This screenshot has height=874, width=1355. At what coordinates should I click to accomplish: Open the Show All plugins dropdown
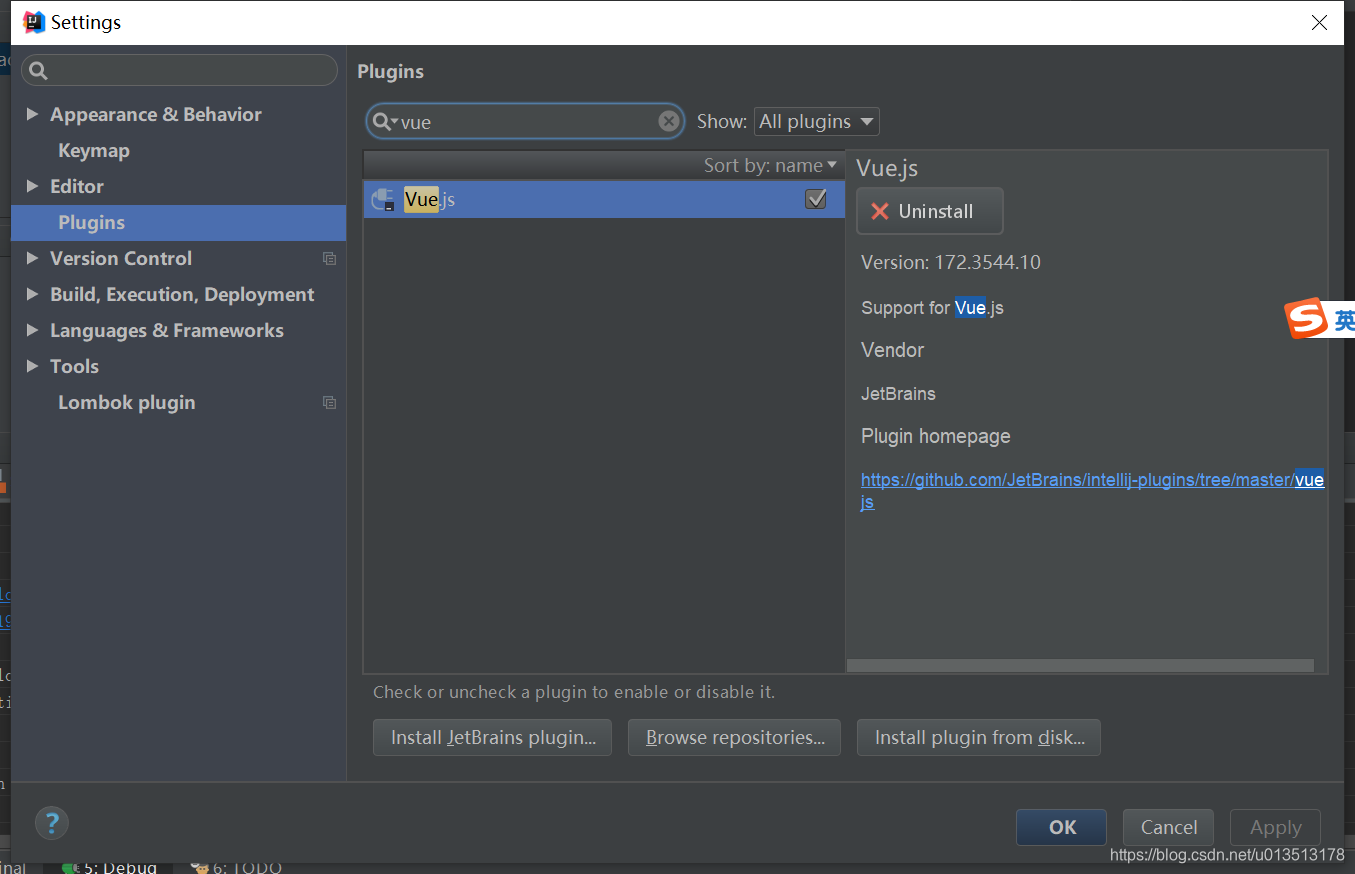[x=816, y=122]
